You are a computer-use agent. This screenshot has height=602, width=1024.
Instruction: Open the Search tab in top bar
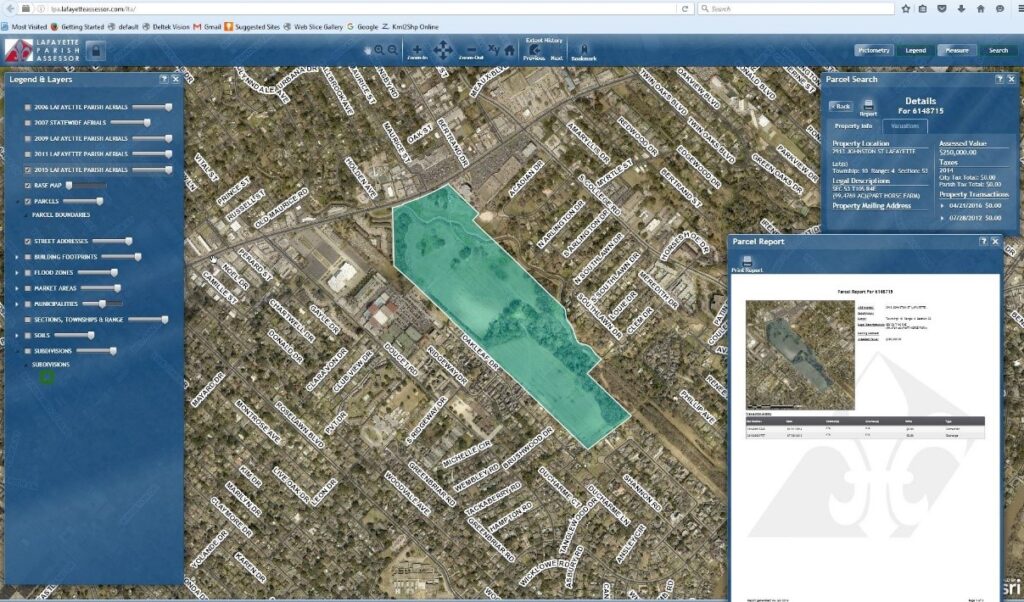pyautogui.click(x=998, y=50)
